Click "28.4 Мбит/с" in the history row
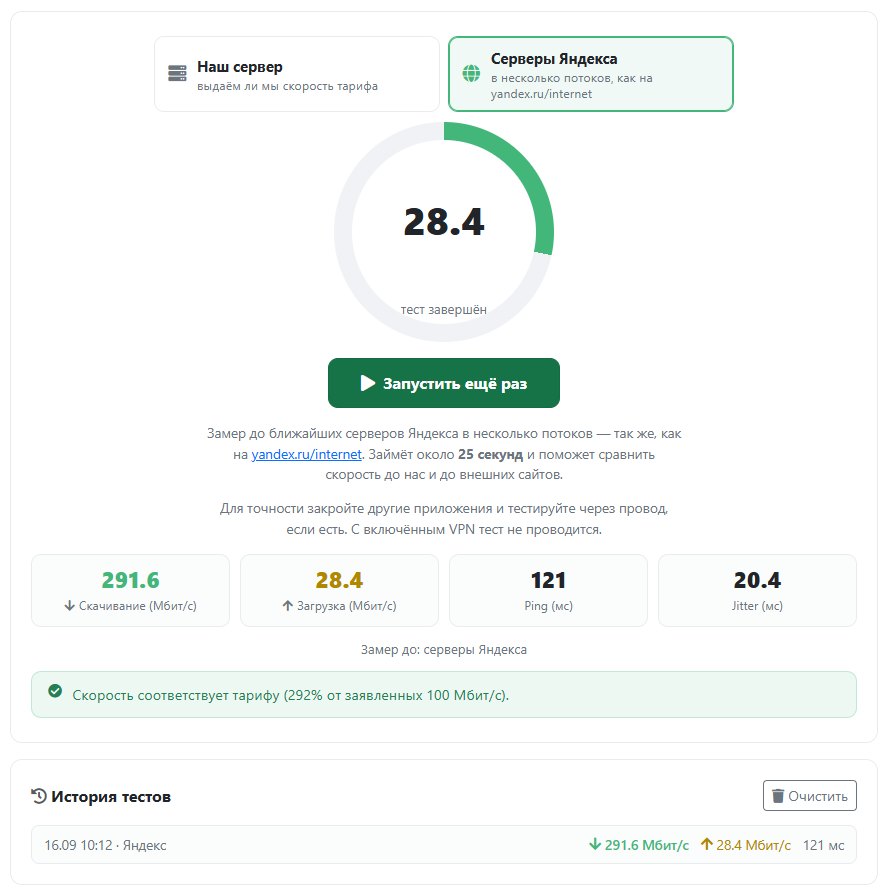888x893 pixels. tap(754, 845)
